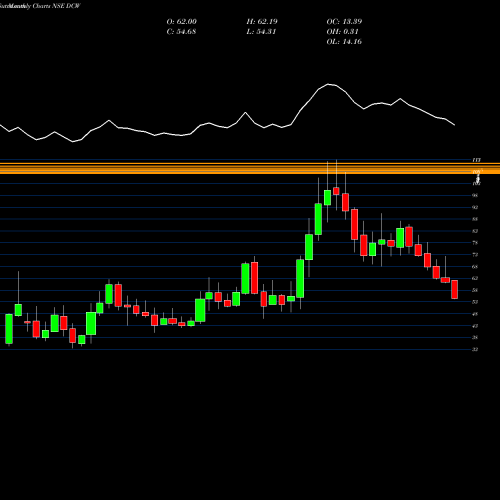Select the high value 'H: 62.19'

click(x=262, y=22)
